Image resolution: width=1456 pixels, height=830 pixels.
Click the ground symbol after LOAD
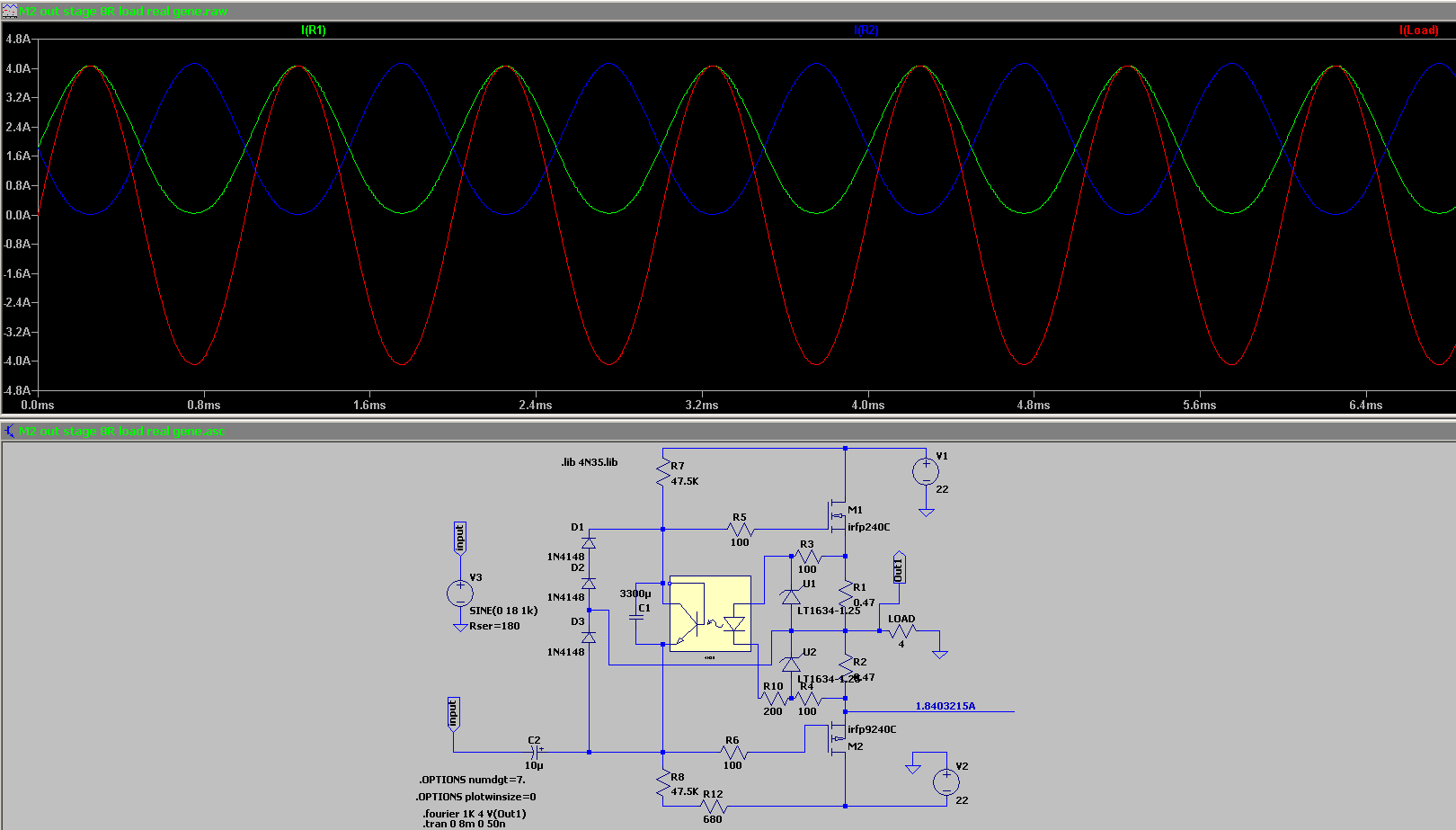pyautogui.click(x=940, y=655)
